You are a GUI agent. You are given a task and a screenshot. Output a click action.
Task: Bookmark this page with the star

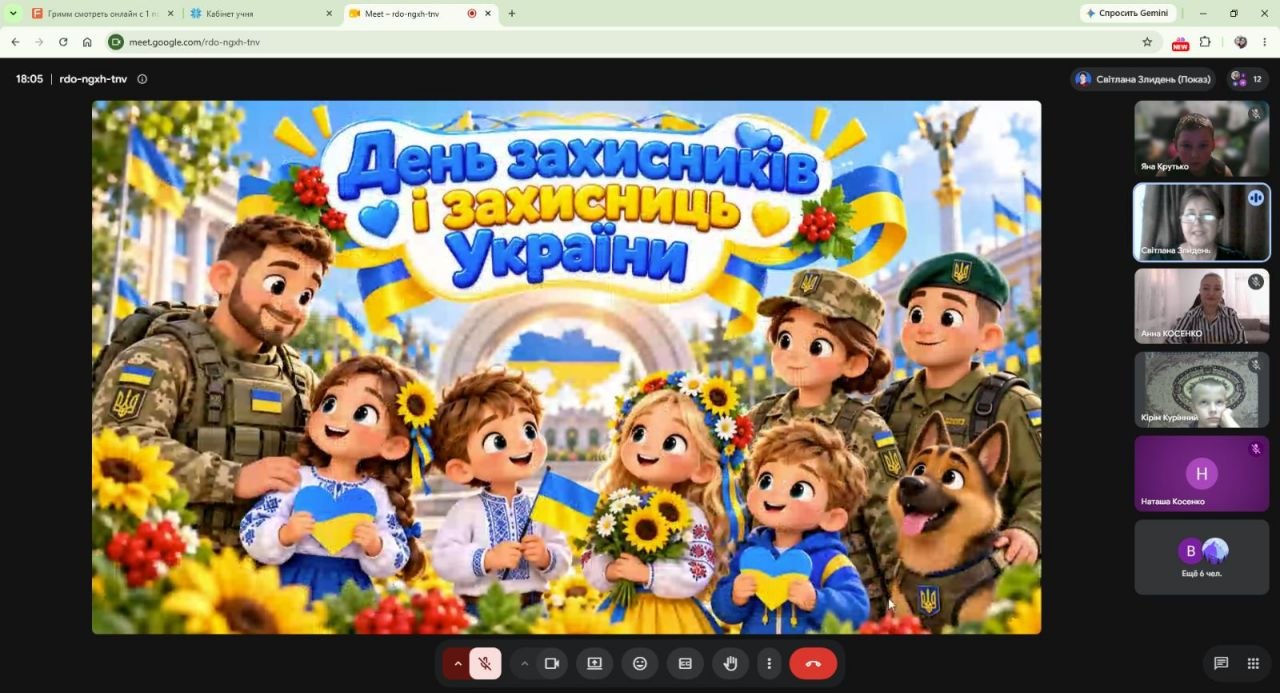pos(1147,42)
